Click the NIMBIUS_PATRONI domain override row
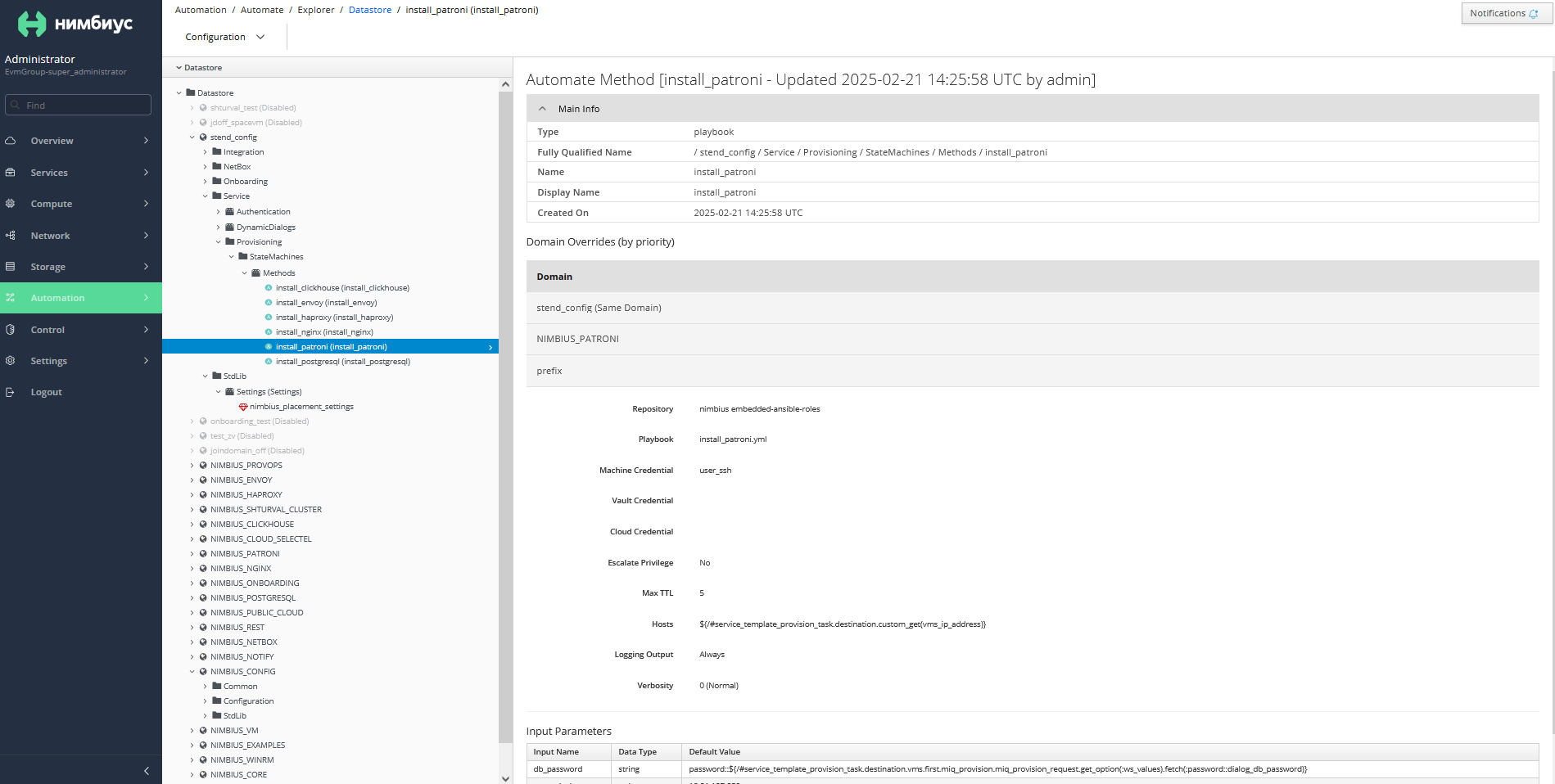The image size is (1555, 784). coord(1033,339)
